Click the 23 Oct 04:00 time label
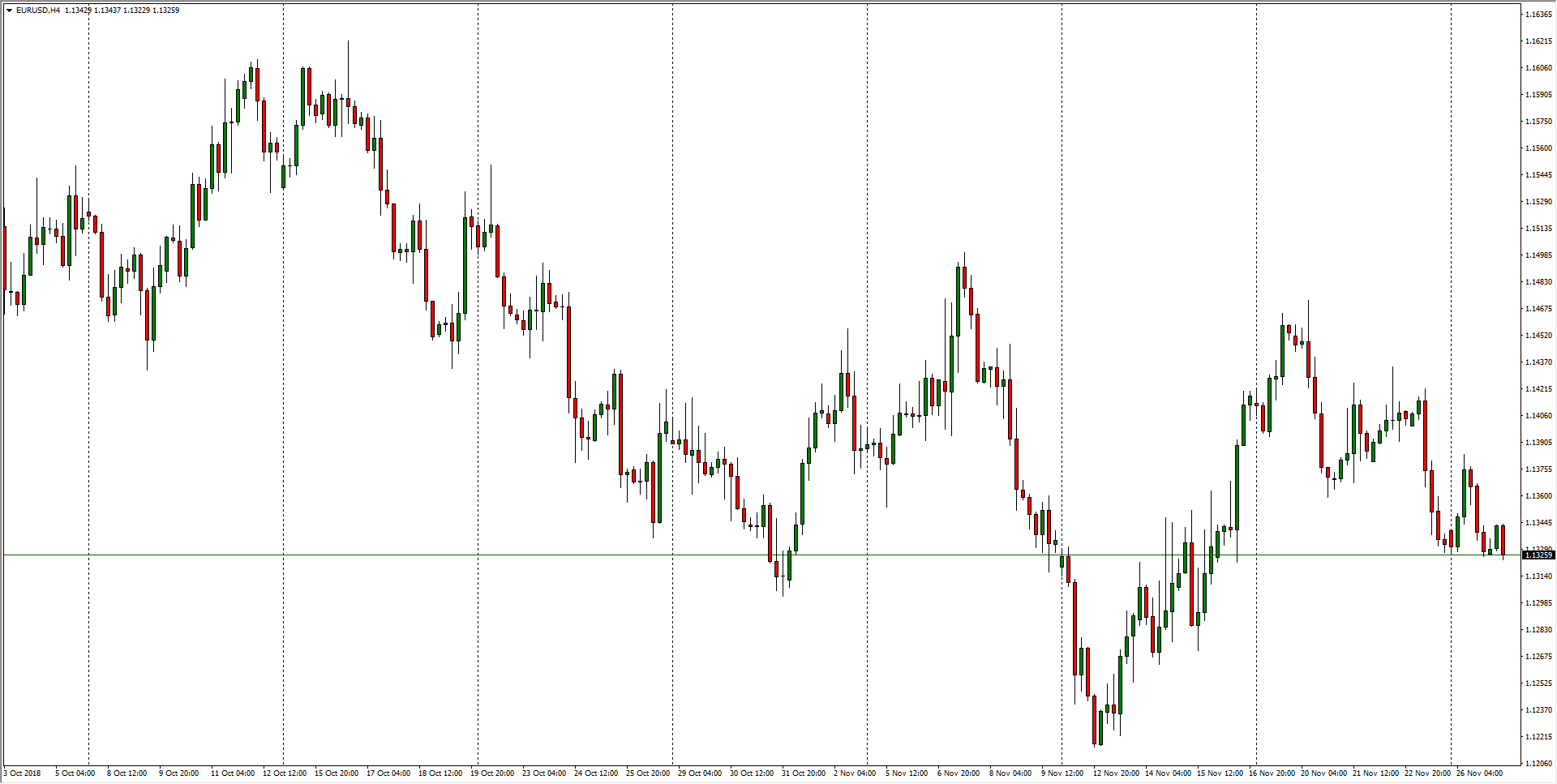 (x=544, y=773)
